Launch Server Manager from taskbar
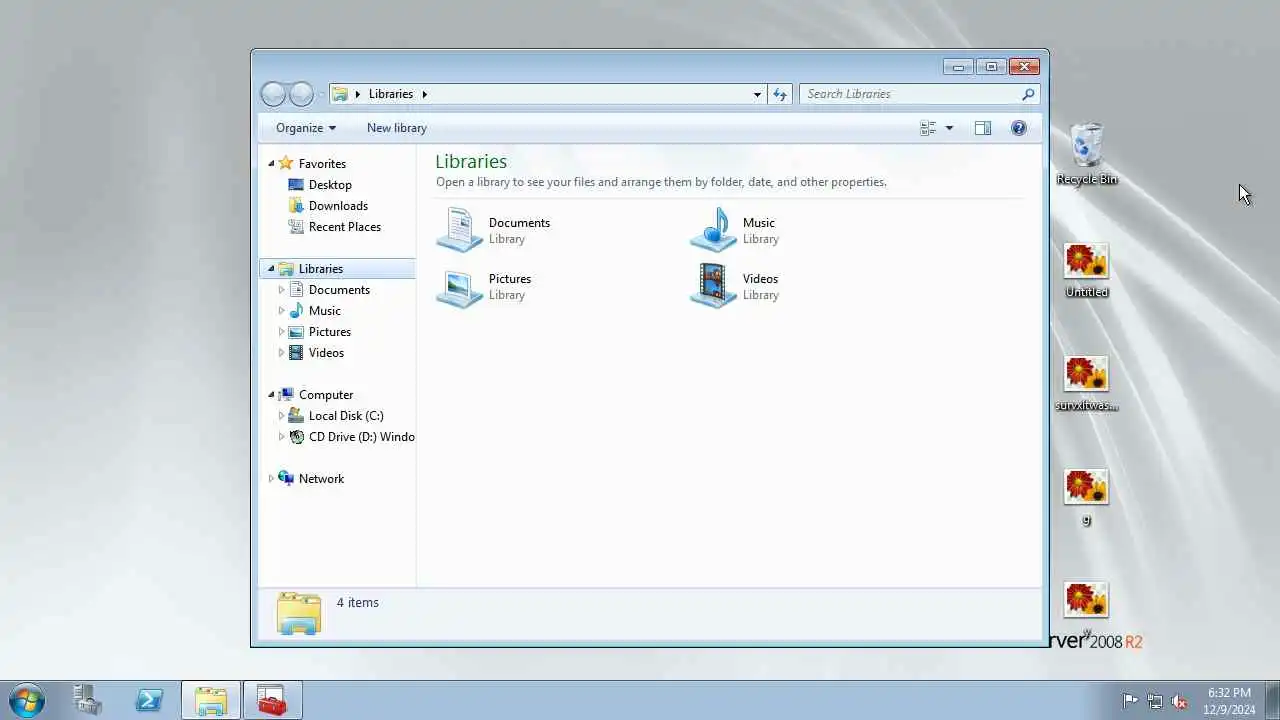The height and width of the screenshot is (720, 1280). pos(87,700)
